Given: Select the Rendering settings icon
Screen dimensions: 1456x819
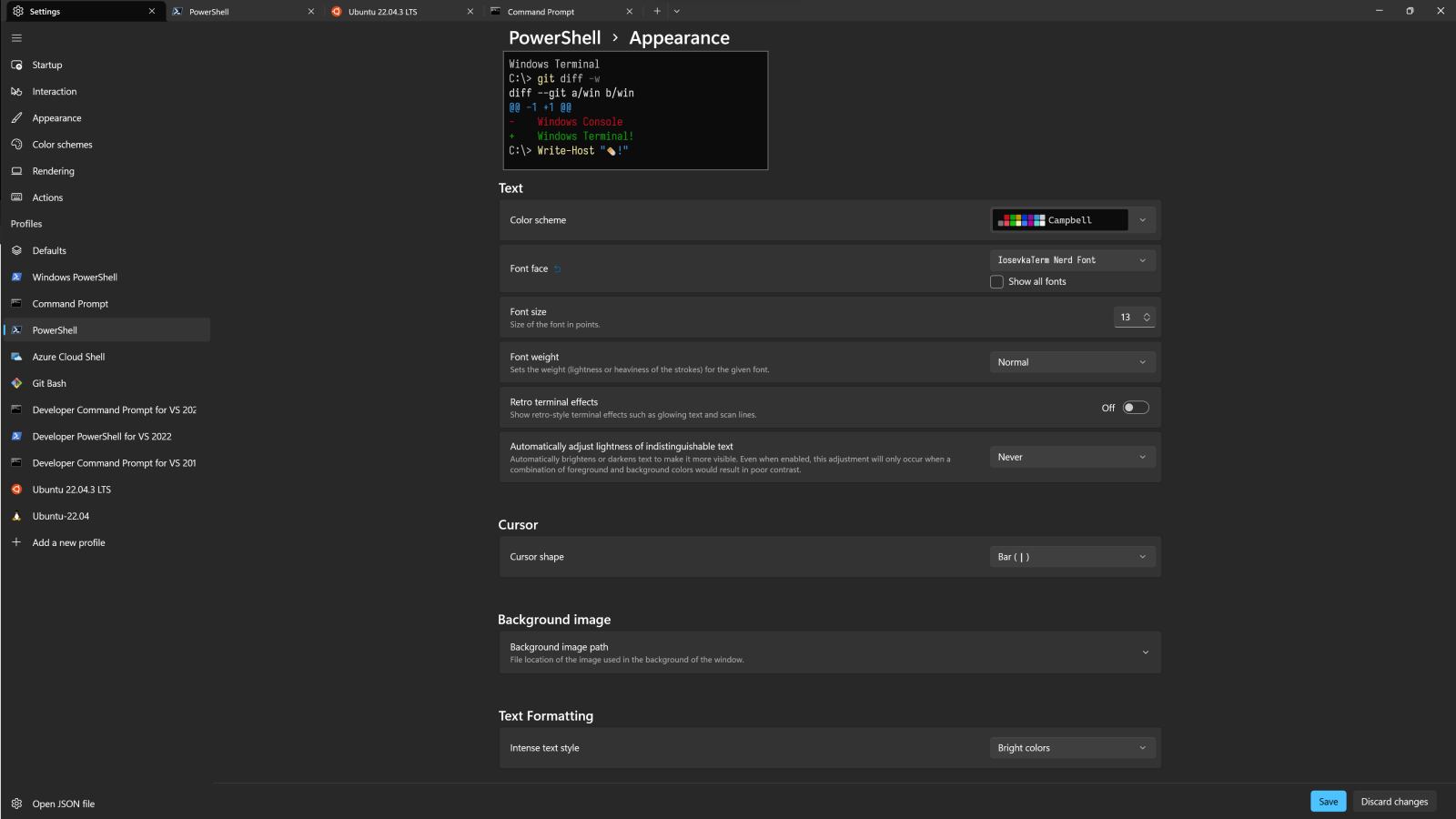Looking at the screenshot, I should click(17, 170).
